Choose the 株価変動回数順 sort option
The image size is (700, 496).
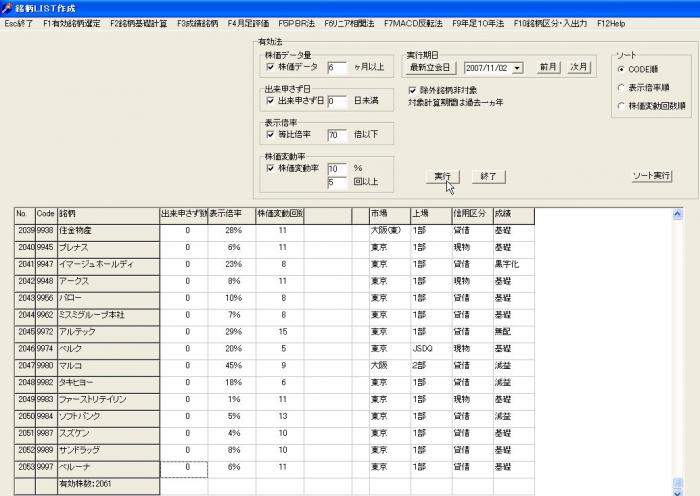tap(621, 105)
